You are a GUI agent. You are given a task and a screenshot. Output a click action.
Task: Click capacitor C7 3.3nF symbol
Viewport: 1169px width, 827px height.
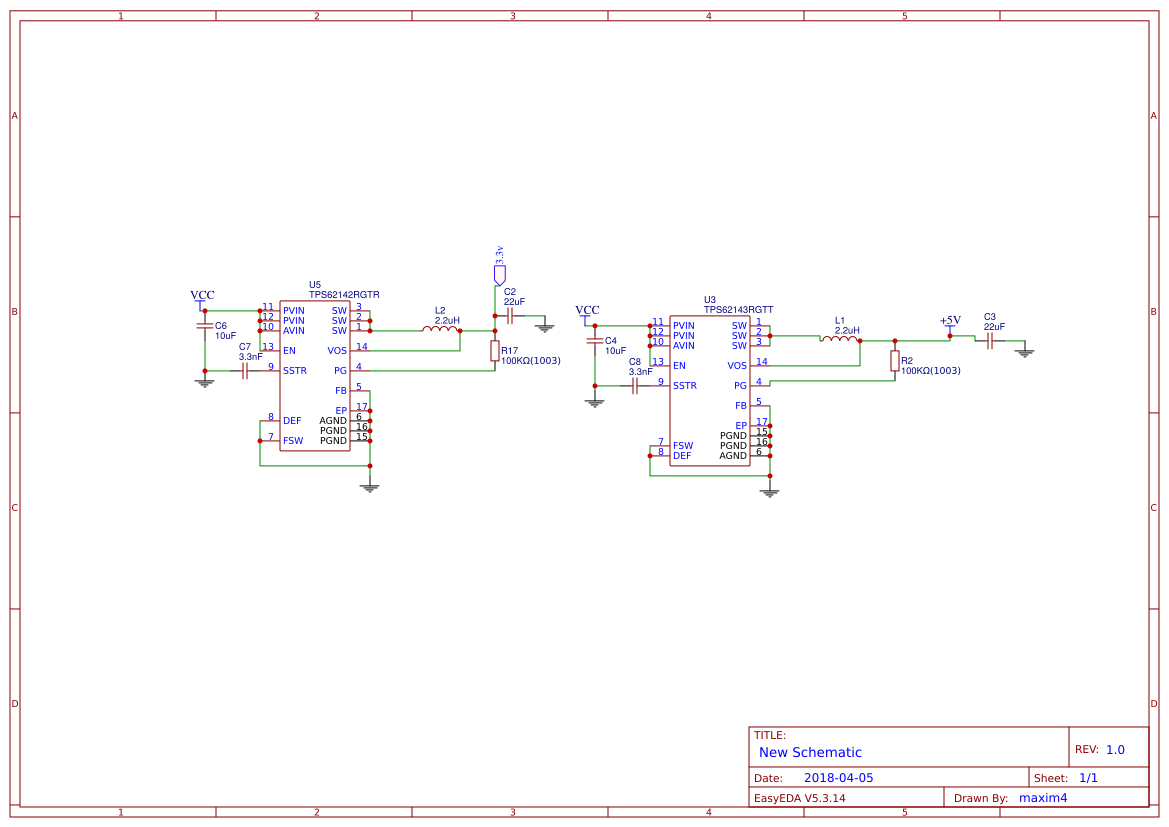coord(243,370)
